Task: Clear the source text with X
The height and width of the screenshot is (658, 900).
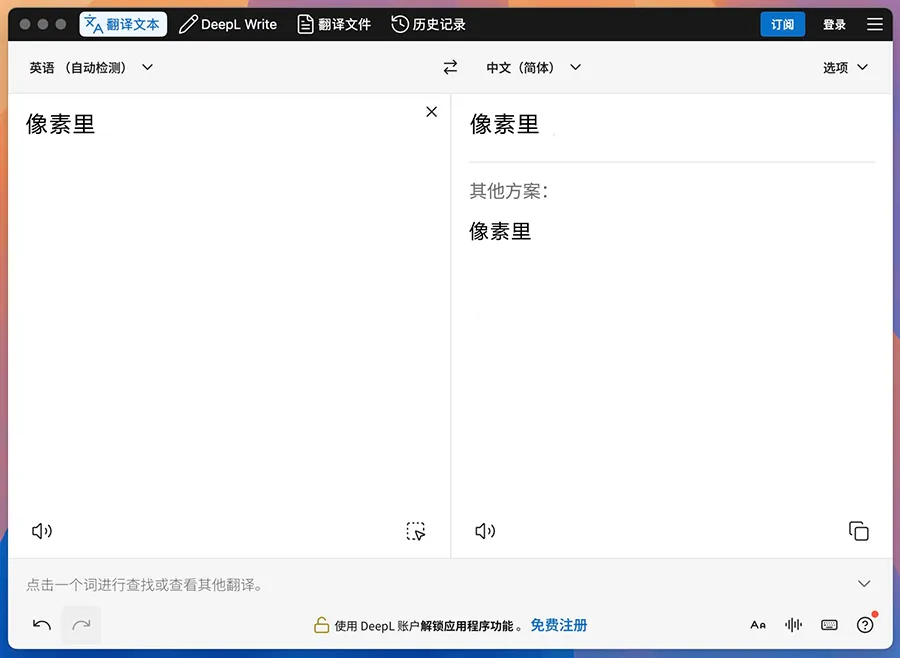Action: click(431, 112)
